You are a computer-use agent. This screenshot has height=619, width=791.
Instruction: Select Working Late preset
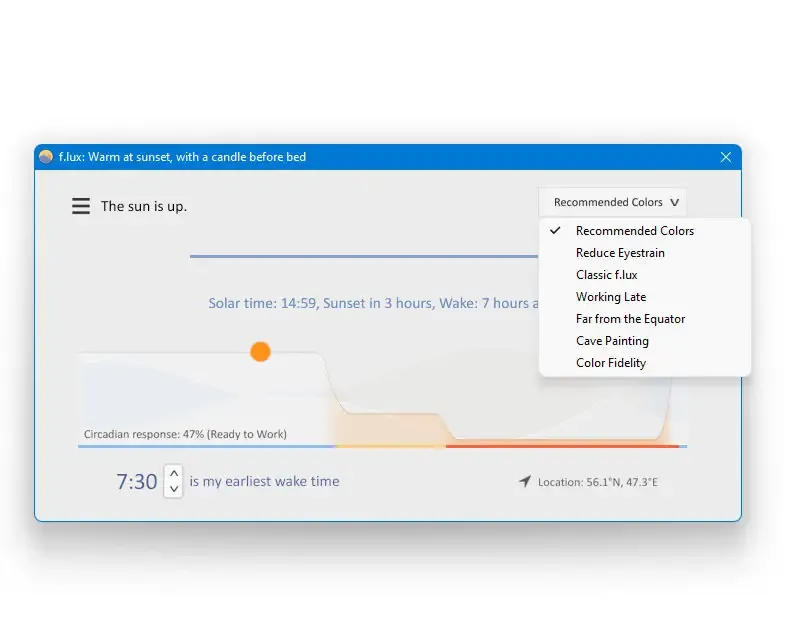645,297
